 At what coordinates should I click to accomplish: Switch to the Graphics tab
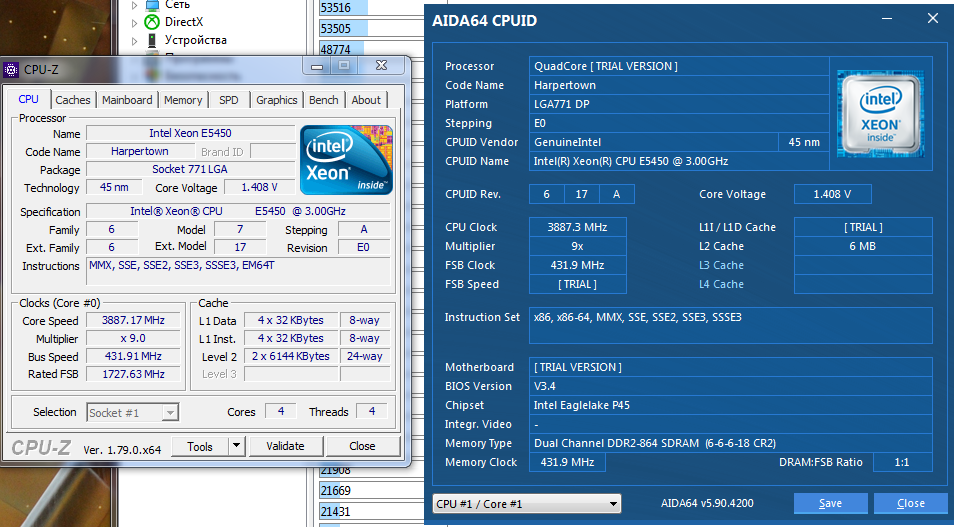tap(277, 100)
